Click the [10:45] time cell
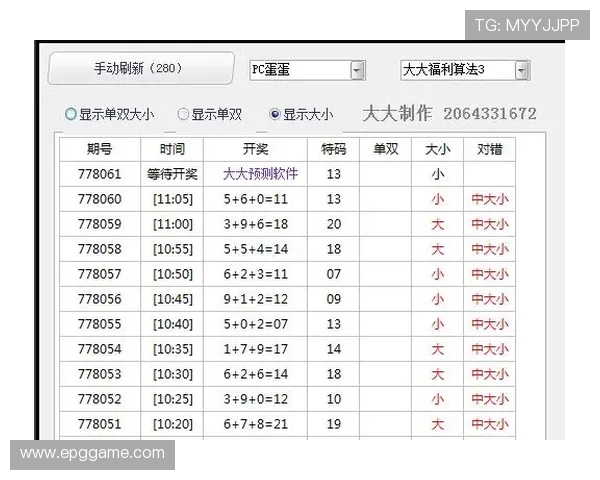The image size is (600, 480). coord(172,299)
